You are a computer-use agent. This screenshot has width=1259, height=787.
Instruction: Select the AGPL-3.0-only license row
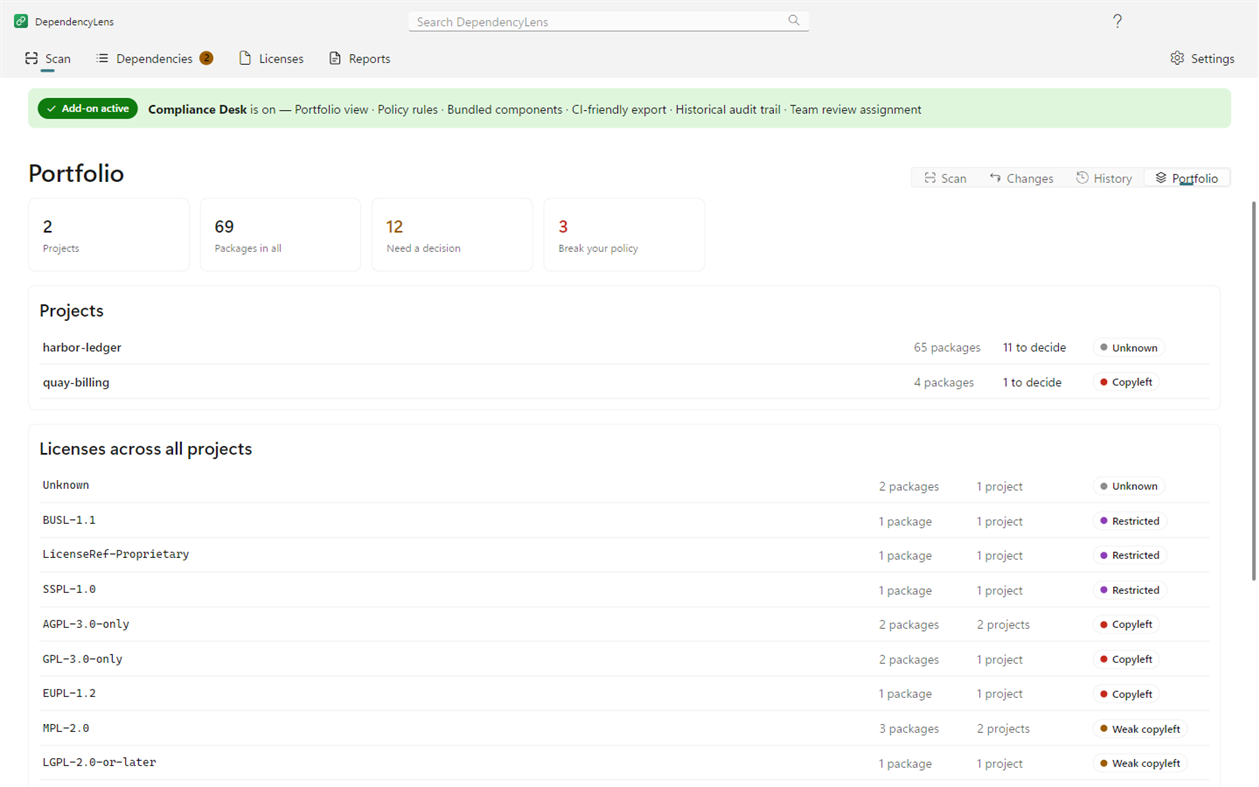[x=624, y=624]
